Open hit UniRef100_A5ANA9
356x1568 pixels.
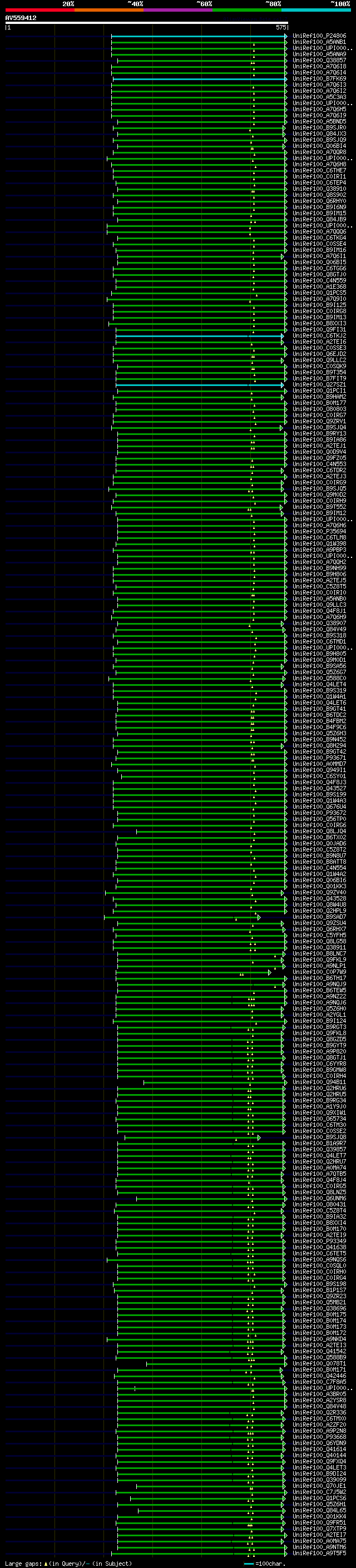tap(319, 54)
